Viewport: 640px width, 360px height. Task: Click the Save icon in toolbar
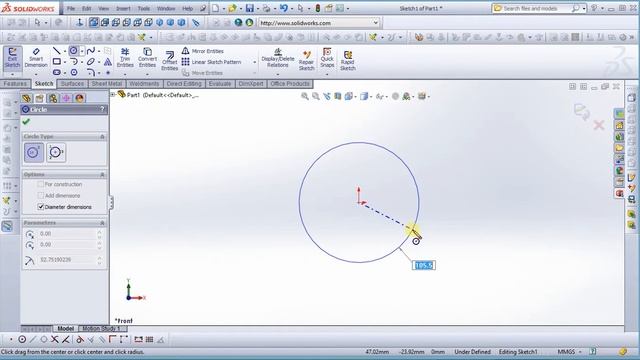[x=249, y=8]
